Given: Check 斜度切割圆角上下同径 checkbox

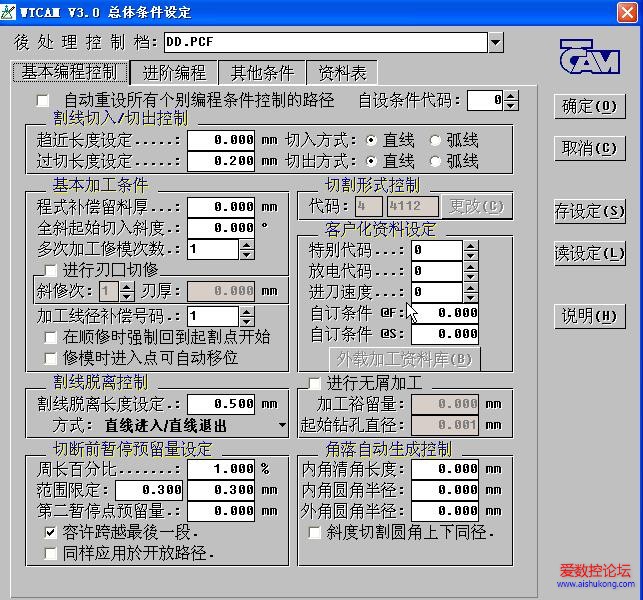Looking at the screenshot, I should (315, 533).
